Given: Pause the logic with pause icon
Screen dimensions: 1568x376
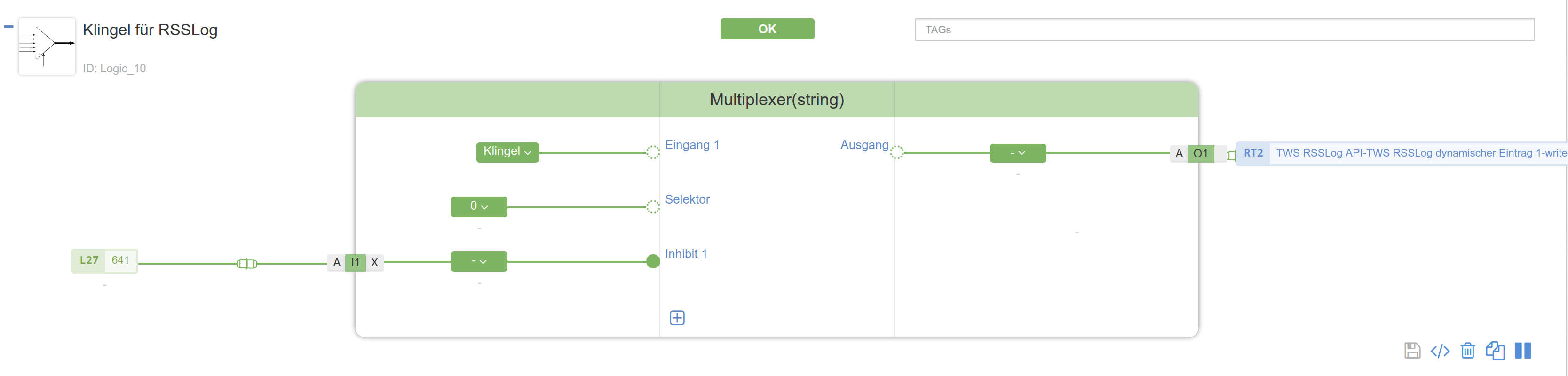Looking at the screenshot, I should [x=1523, y=351].
